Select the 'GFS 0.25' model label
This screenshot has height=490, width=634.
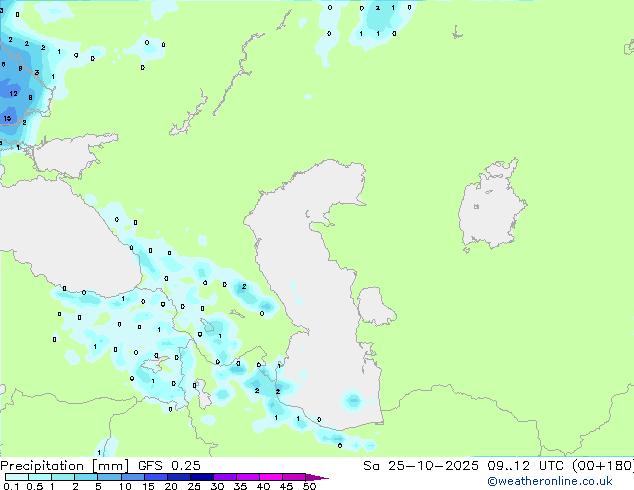pyautogui.click(x=169, y=466)
